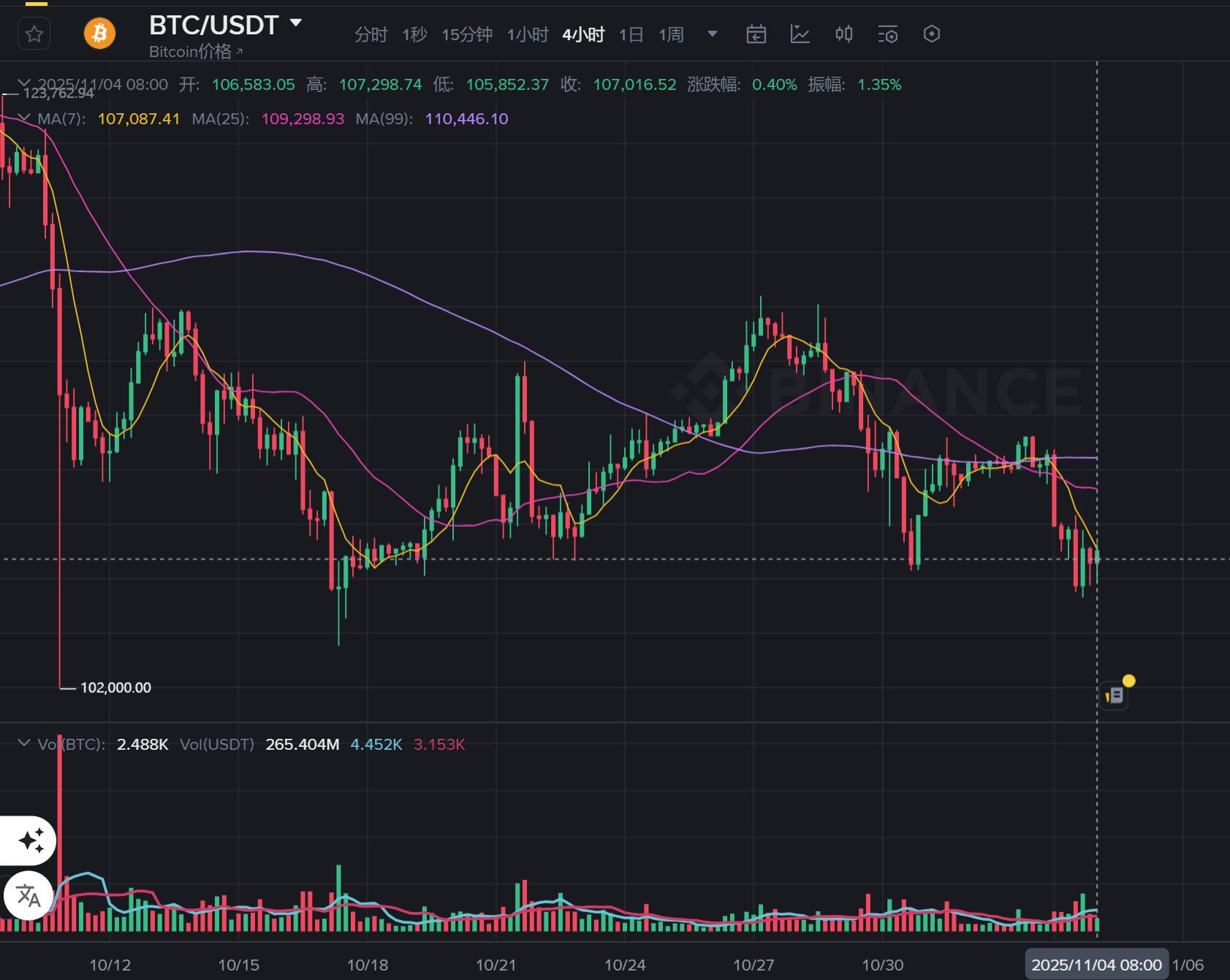Expand more time intervals dropdown
Screen dimensions: 1230x980
(x=713, y=34)
